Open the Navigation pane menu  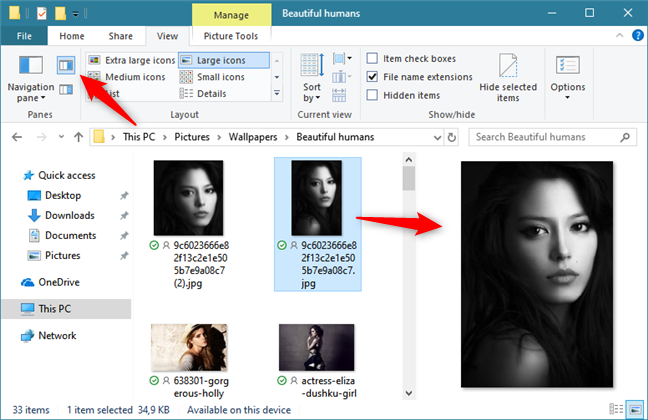pyautogui.click(x=31, y=80)
